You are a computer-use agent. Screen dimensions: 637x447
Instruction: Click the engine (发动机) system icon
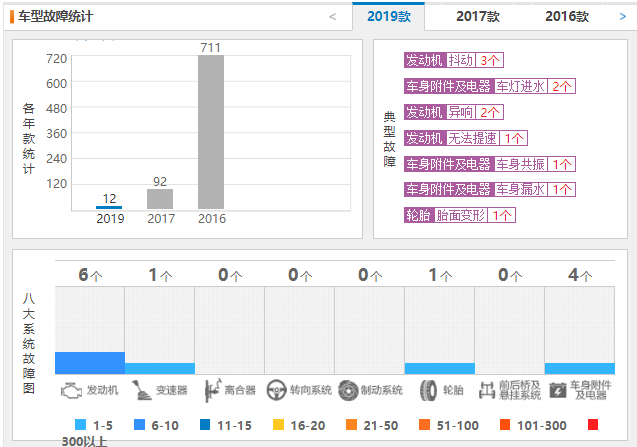tap(71, 391)
